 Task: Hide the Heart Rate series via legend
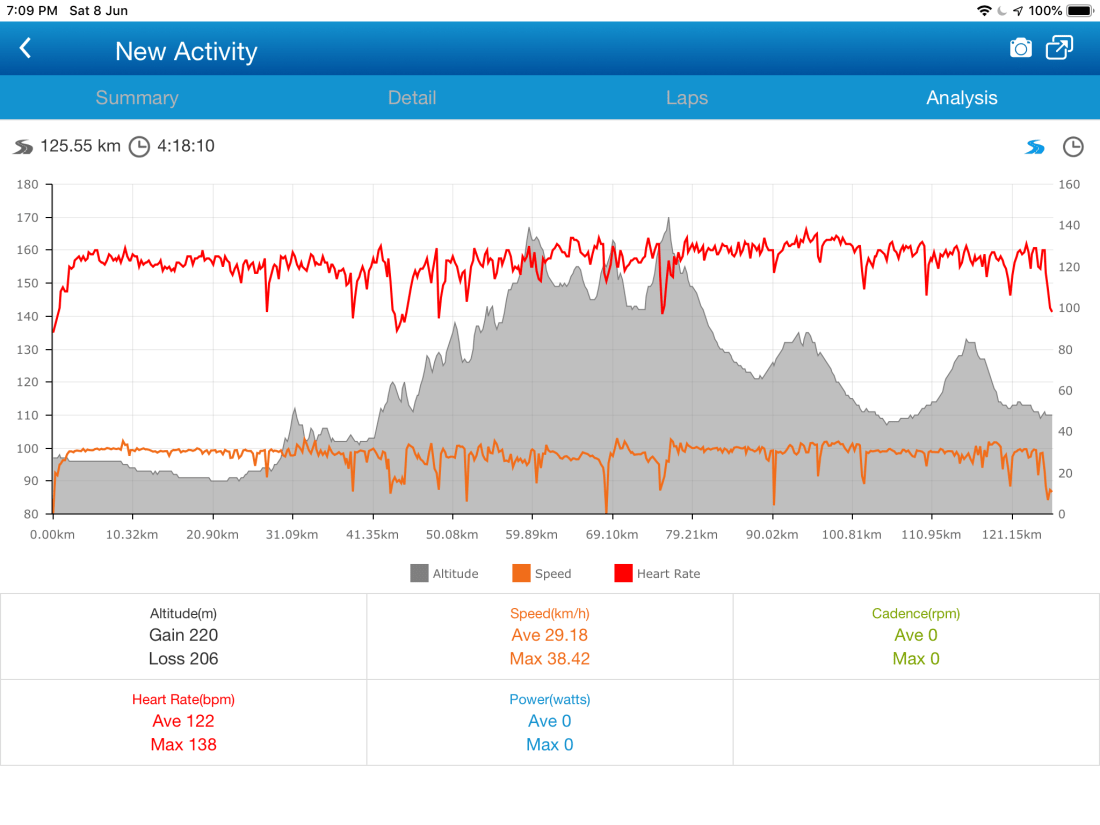point(668,574)
